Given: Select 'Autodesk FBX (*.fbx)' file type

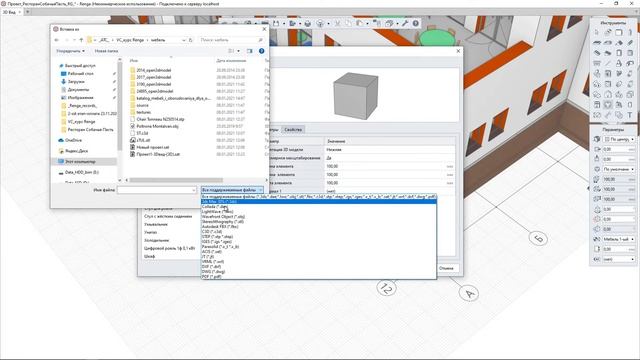Looking at the screenshot, I should click(x=318, y=227).
